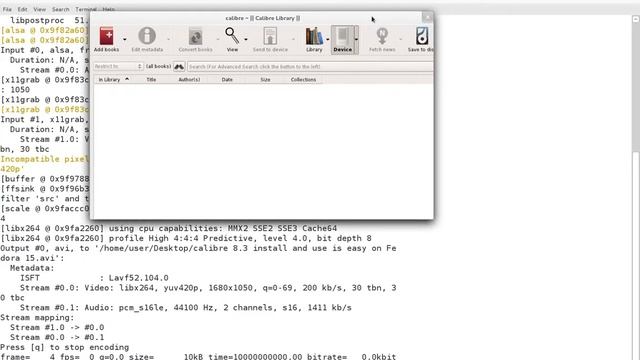Click the Send to device icon
The height and width of the screenshot is (360, 640).
pos(270,36)
